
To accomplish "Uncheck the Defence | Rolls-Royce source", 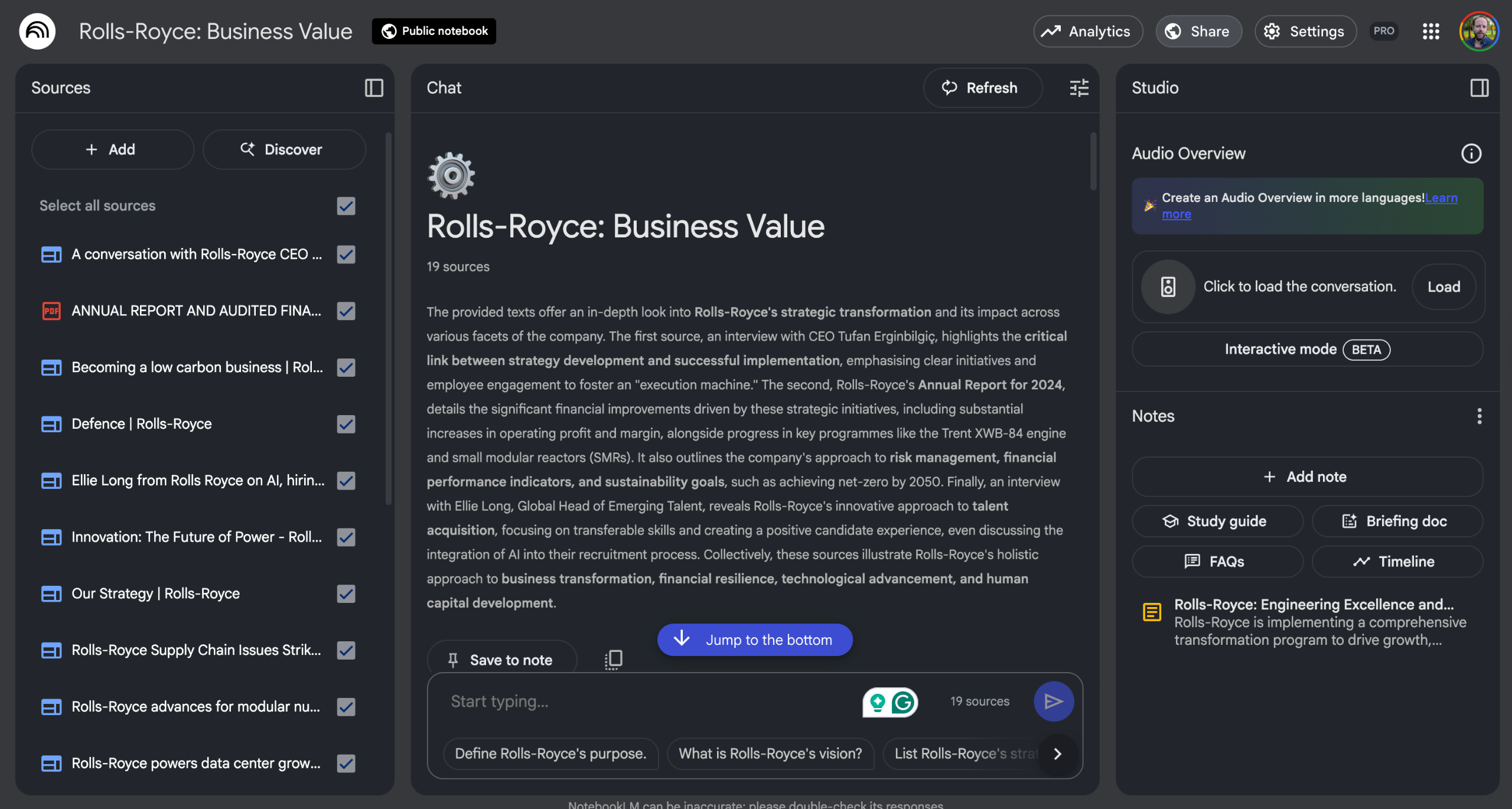I will click(346, 424).
